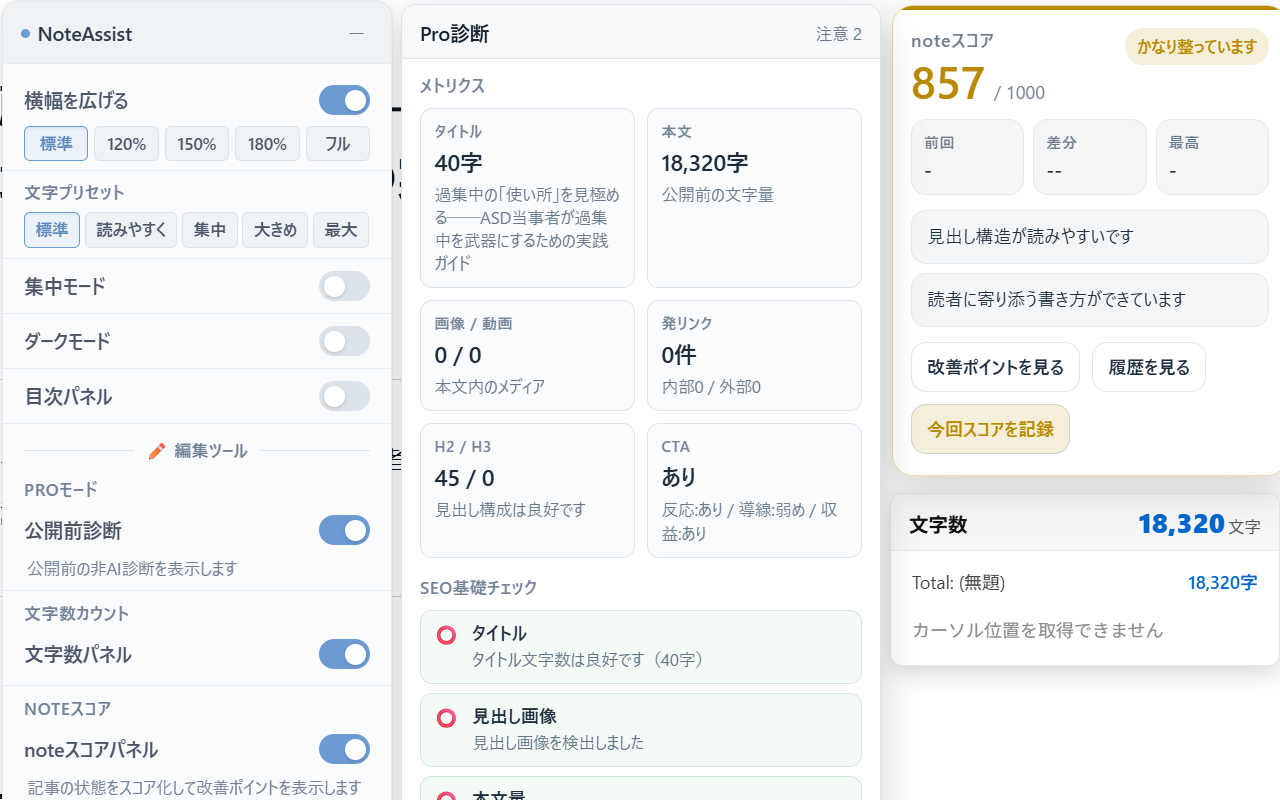Click 今回スコアを記録 to save the score

990,427
